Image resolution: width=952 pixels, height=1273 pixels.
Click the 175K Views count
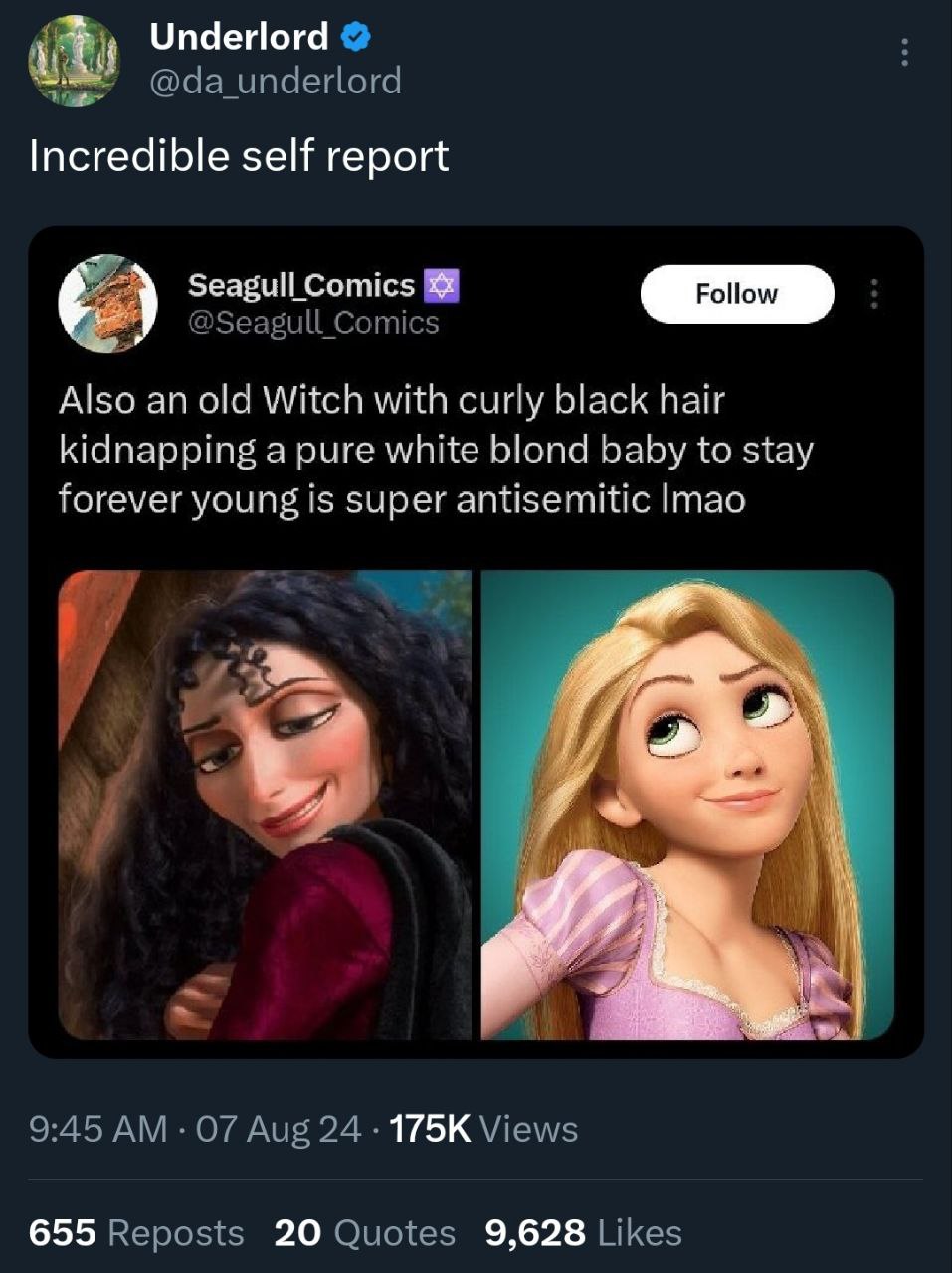click(x=483, y=1129)
